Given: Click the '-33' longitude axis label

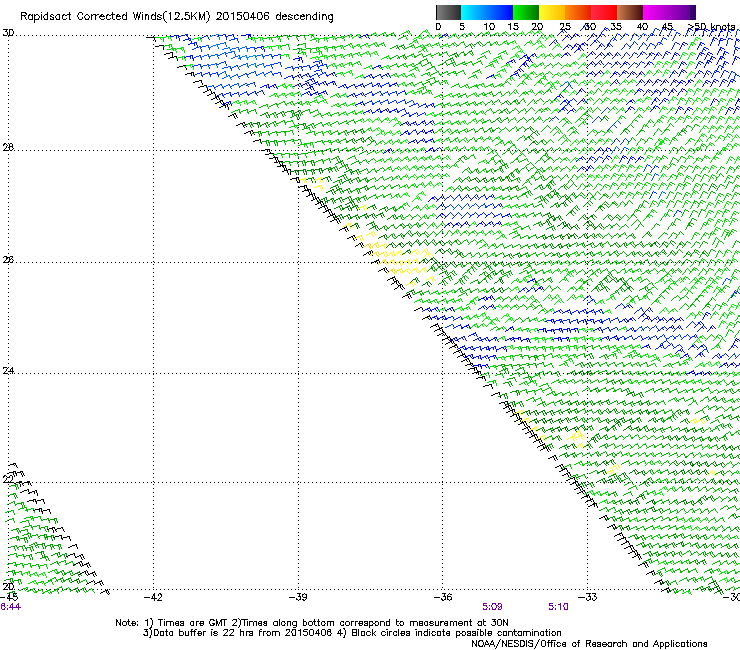Looking at the screenshot, I should [588, 597].
